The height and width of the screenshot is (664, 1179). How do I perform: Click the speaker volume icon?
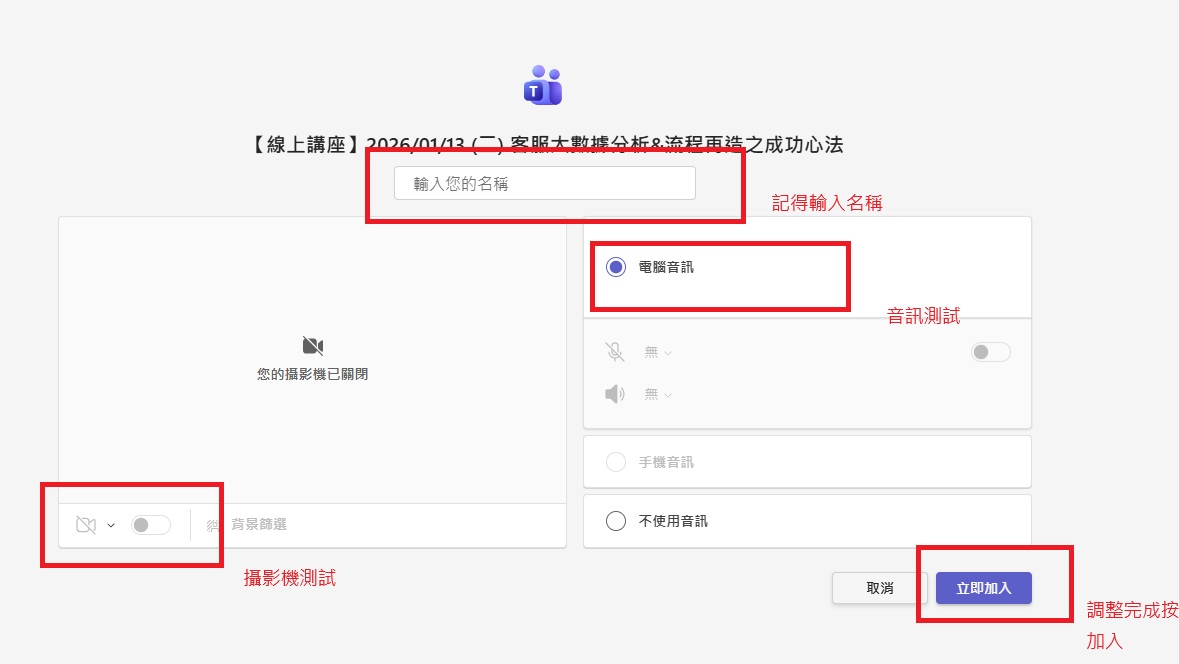pos(615,394)
